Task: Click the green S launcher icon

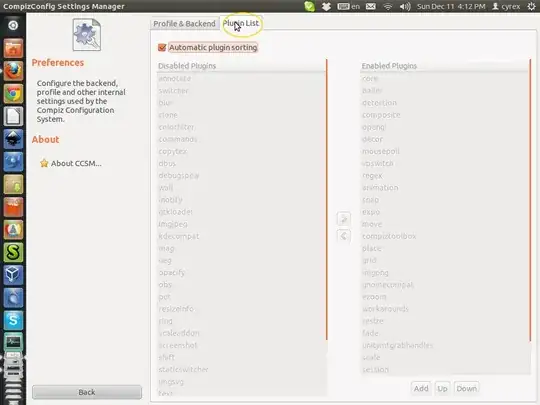Action: click(13, 252)
